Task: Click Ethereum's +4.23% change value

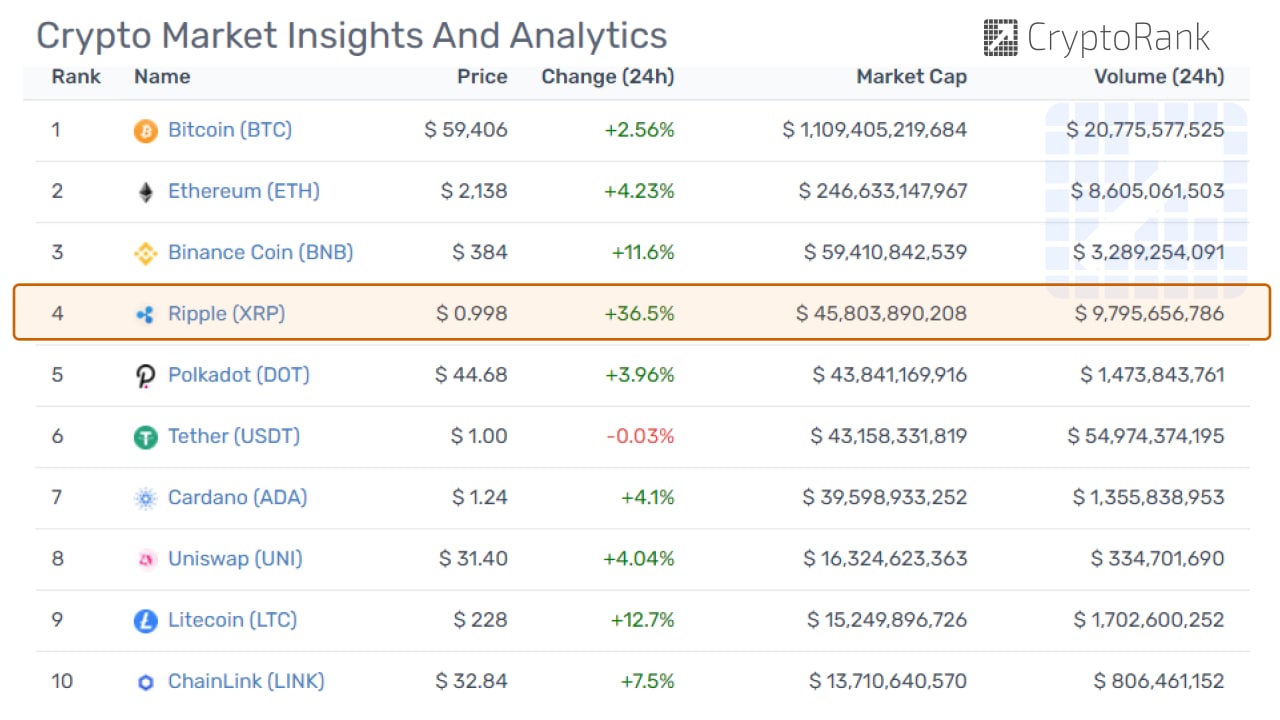Action: click(640, 191)
